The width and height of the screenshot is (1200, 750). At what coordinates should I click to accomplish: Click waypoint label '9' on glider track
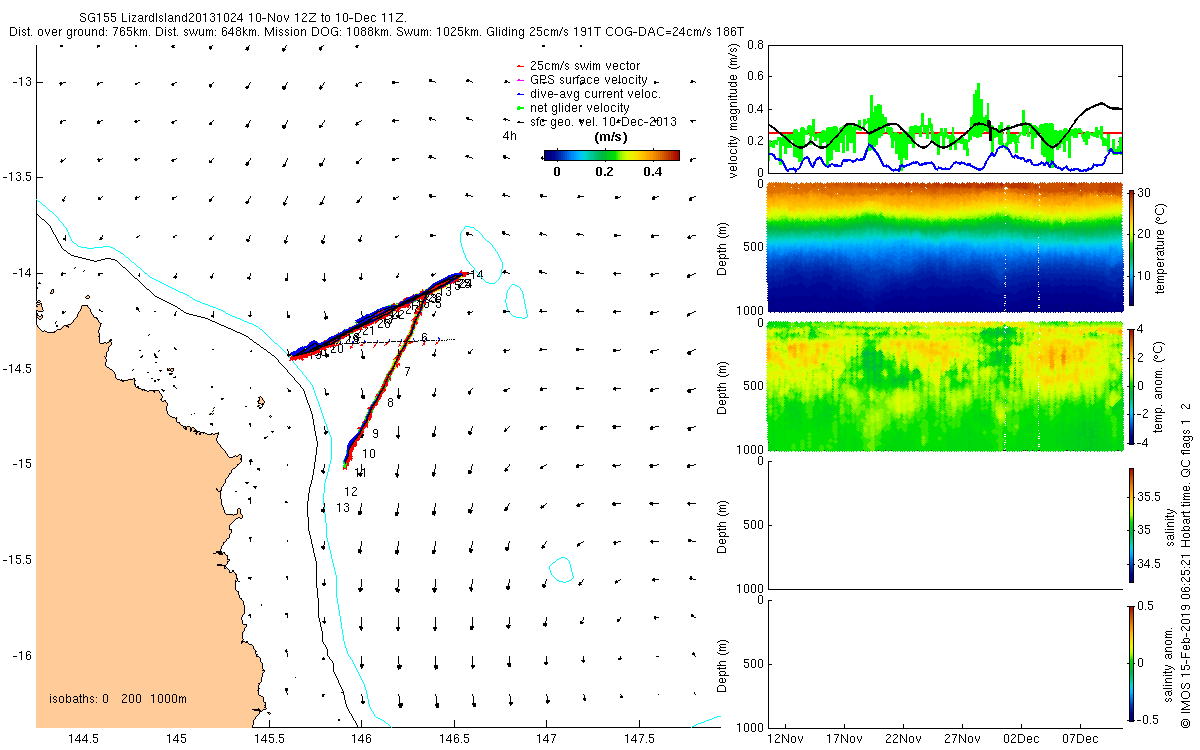(x=375, y=434)
